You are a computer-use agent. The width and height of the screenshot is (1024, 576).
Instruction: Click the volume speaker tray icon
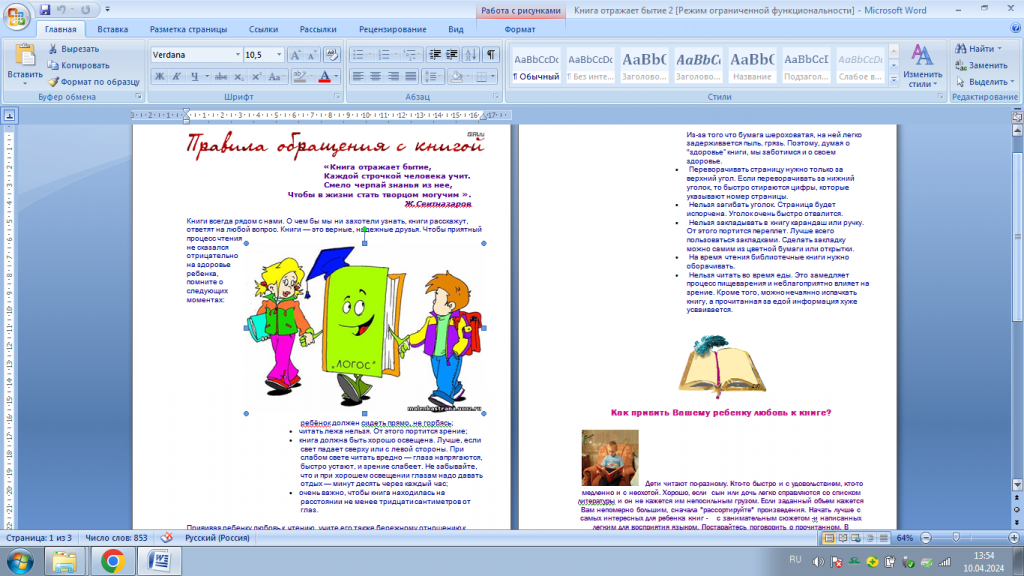818,562
